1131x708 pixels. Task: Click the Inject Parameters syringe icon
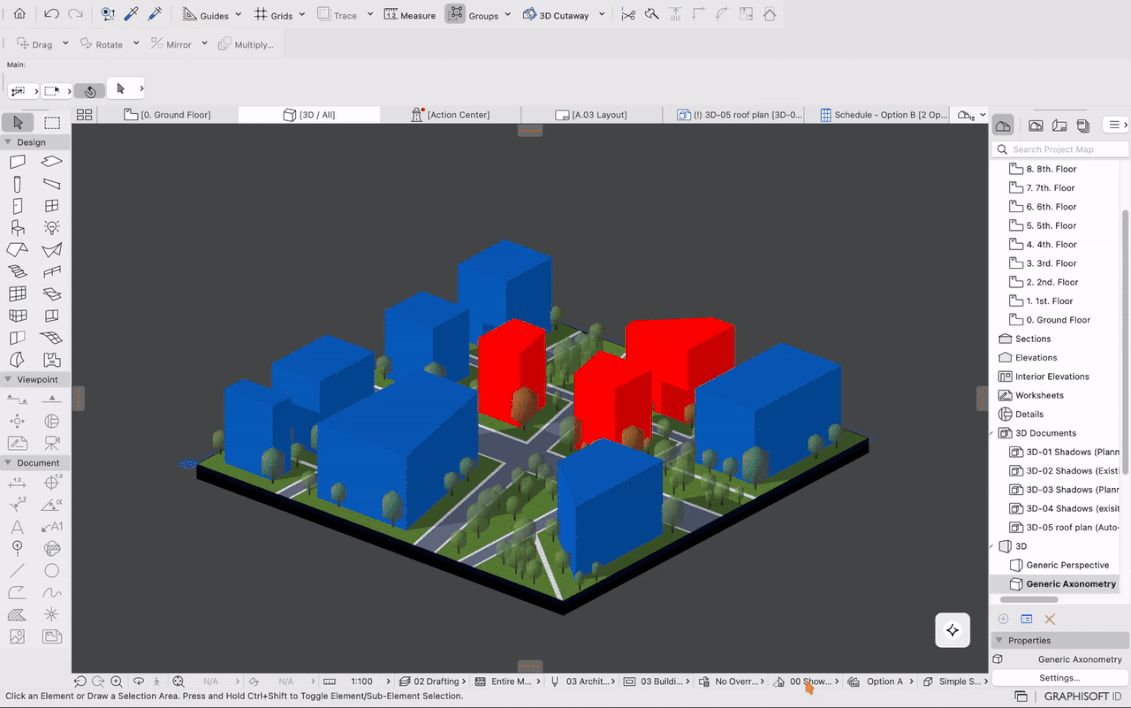pyautogui.click(x=154, y=14)
